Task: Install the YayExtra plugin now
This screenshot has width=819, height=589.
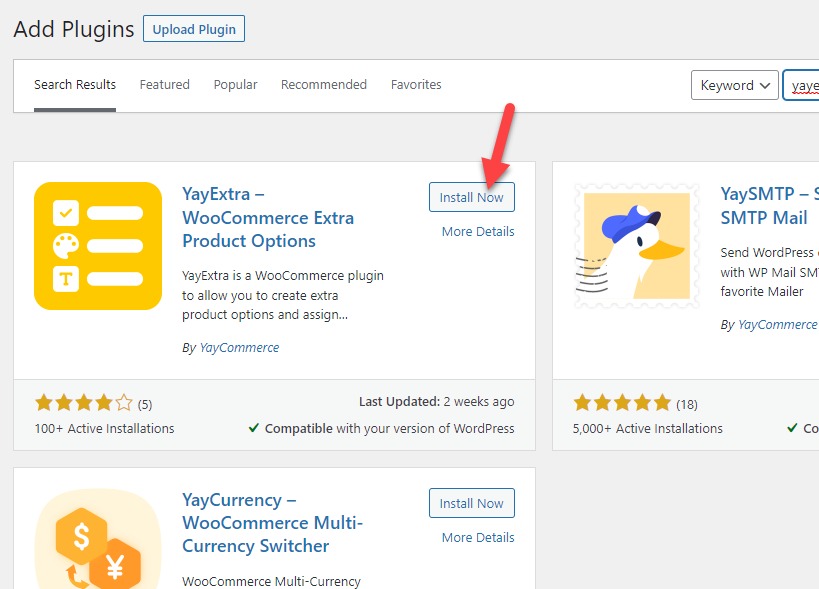Action: [x=472, y=197]
